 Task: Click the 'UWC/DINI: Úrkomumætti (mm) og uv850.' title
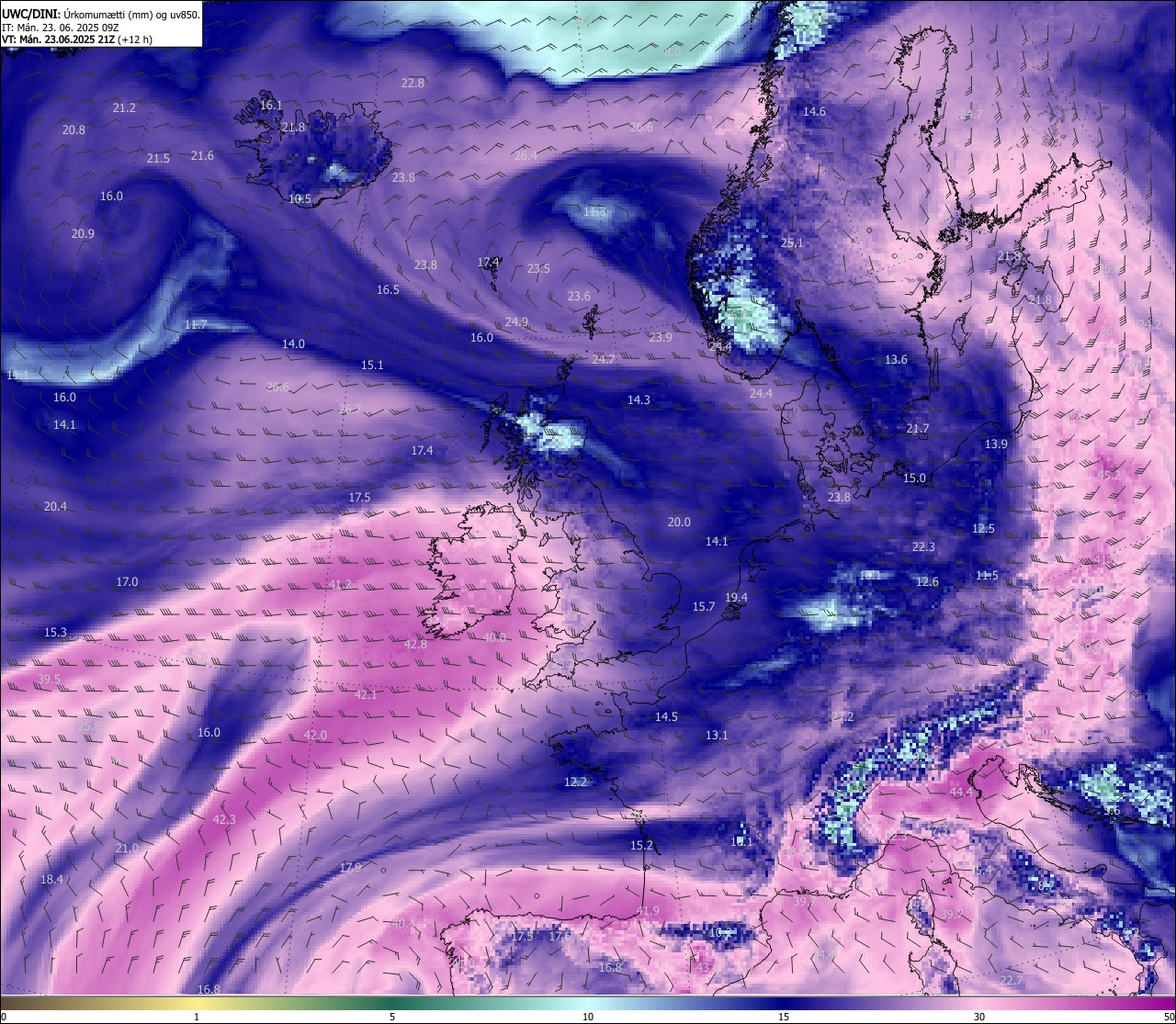pyautogui.click(x=100, y=14)
